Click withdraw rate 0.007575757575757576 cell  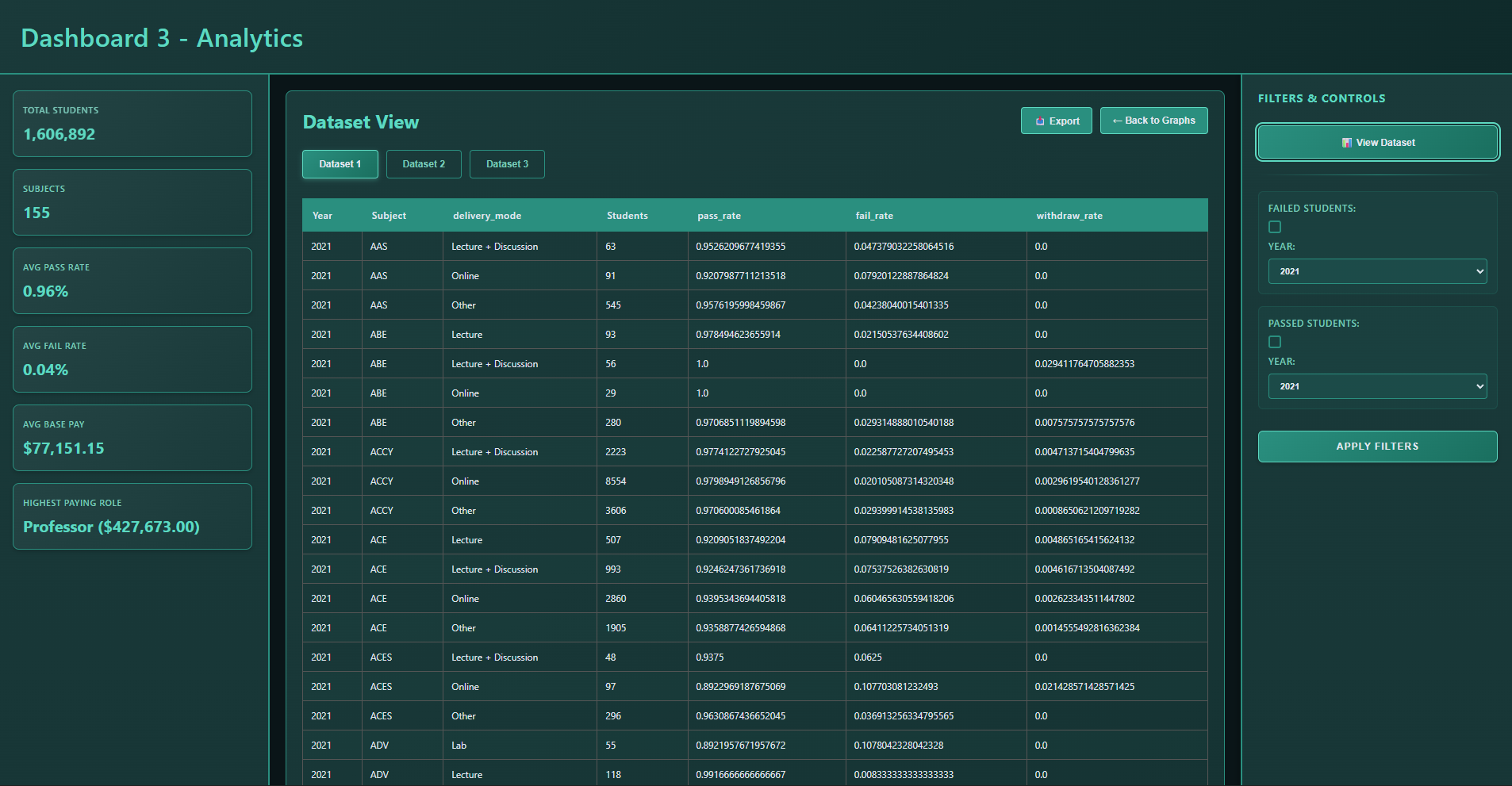click(x=1117, y=423)
